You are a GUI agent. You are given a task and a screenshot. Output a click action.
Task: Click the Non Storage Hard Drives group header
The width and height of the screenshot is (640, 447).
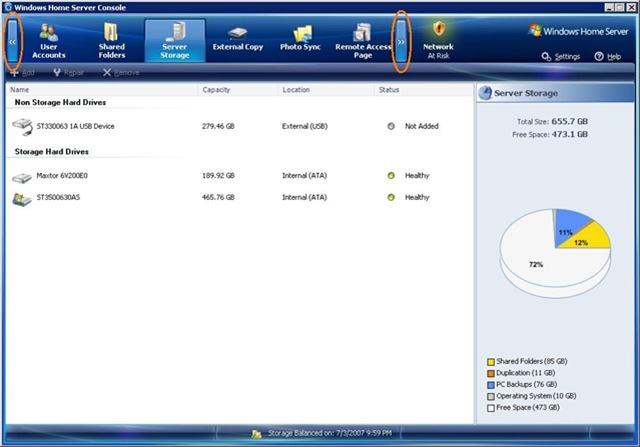(60, 102)
